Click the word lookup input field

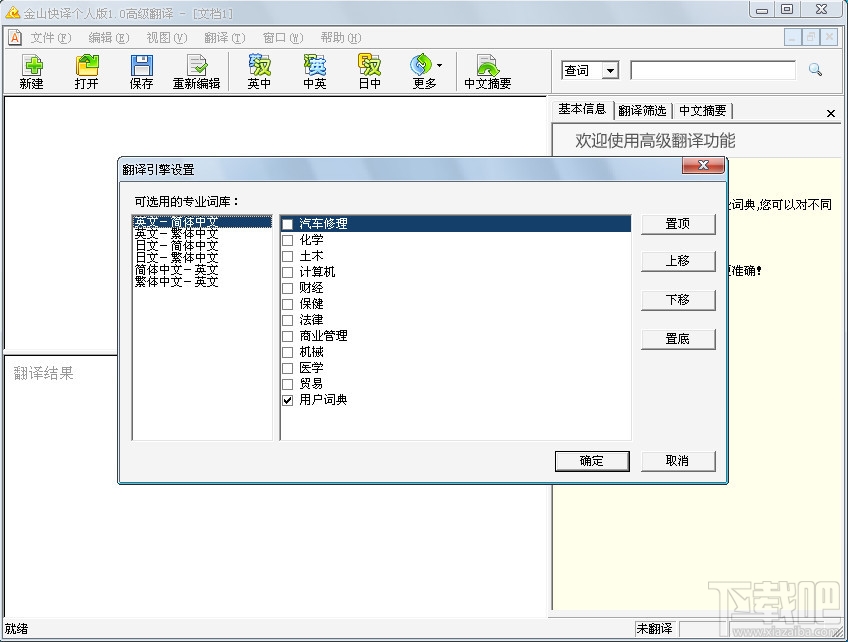pyautogui.click(x=713, y=70)
